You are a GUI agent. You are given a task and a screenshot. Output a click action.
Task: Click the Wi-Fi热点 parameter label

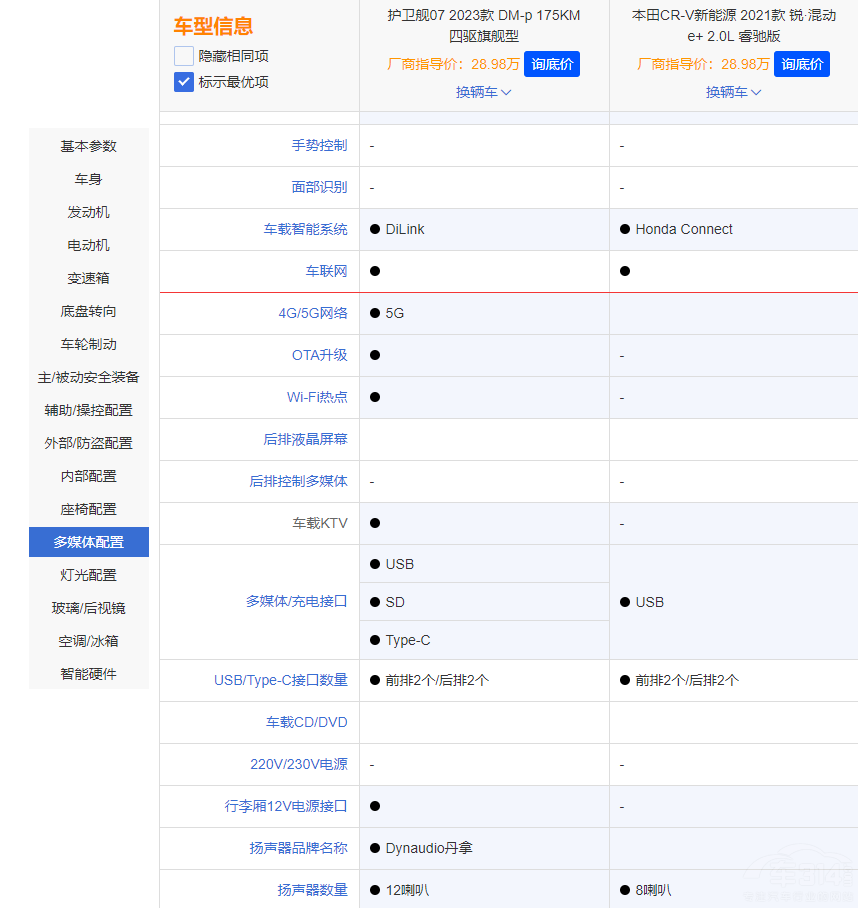[x=317, y=397]
